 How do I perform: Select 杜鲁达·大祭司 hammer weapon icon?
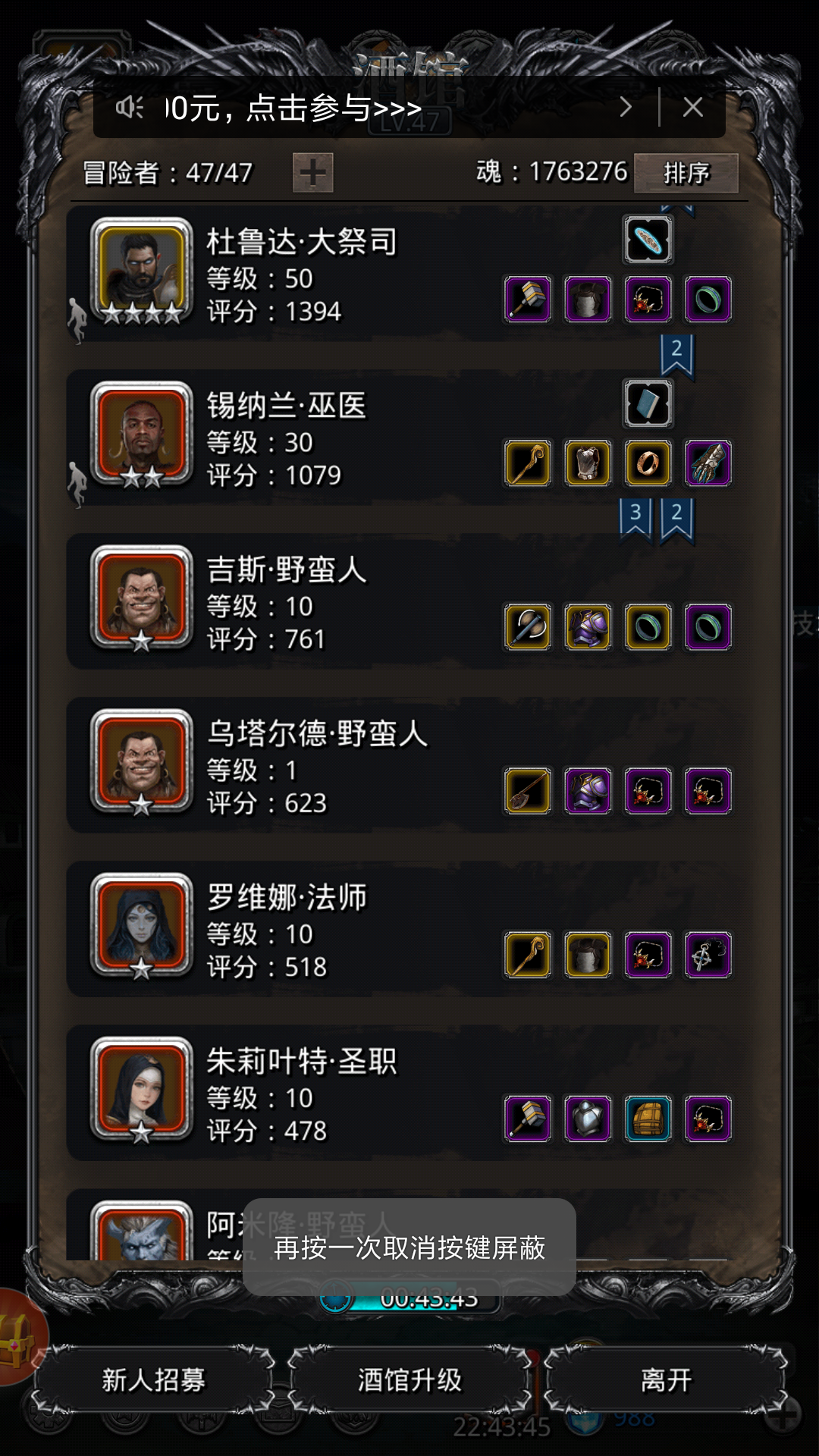tap(529, 300)
